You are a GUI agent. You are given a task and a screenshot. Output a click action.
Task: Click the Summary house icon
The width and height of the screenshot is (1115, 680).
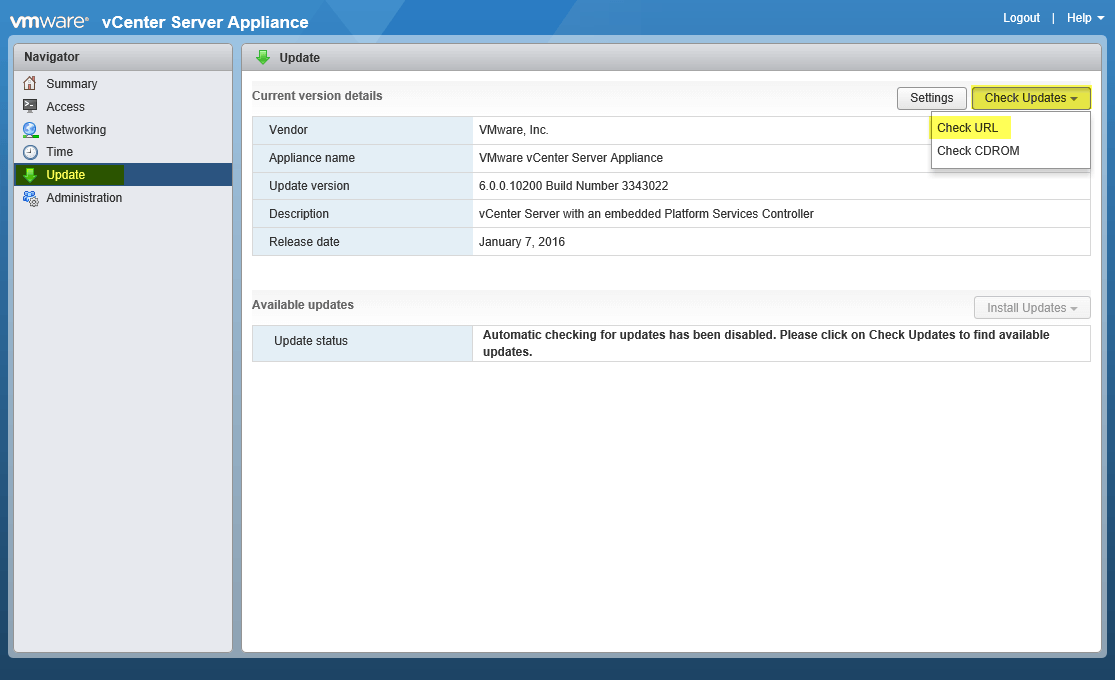click(x=30, y=83)
